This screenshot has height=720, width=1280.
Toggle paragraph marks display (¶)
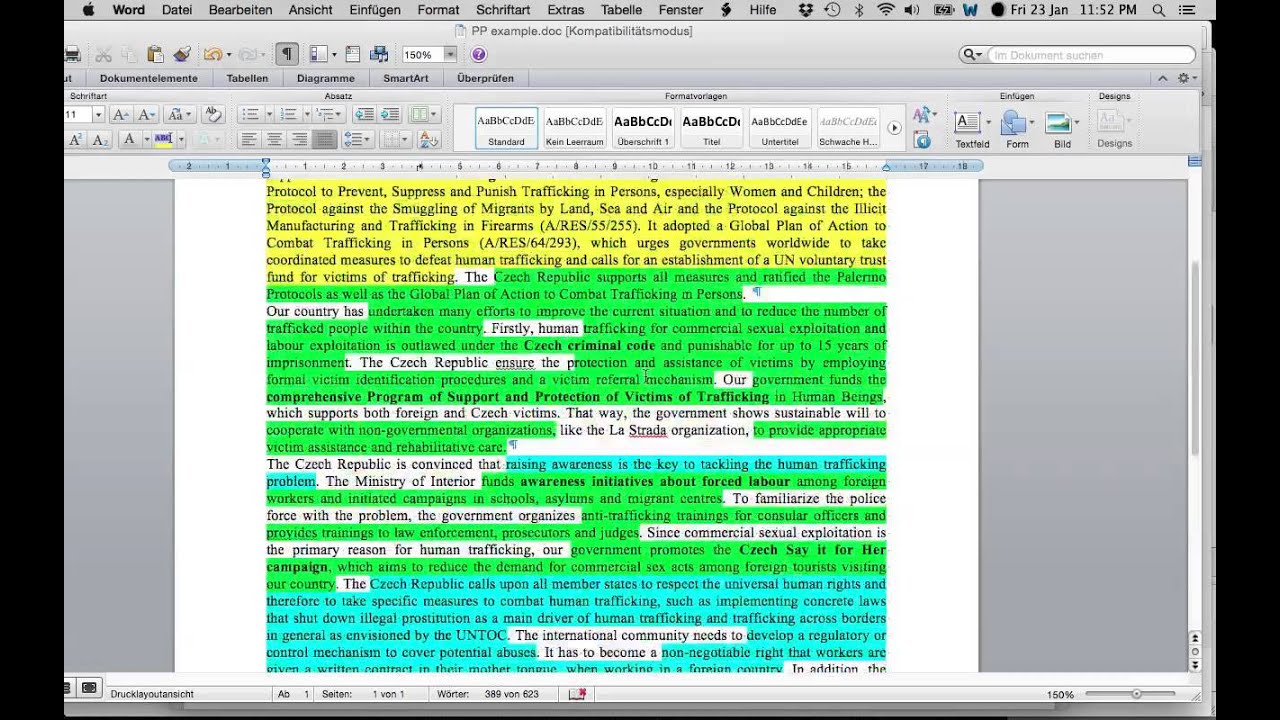pos(287,54)
